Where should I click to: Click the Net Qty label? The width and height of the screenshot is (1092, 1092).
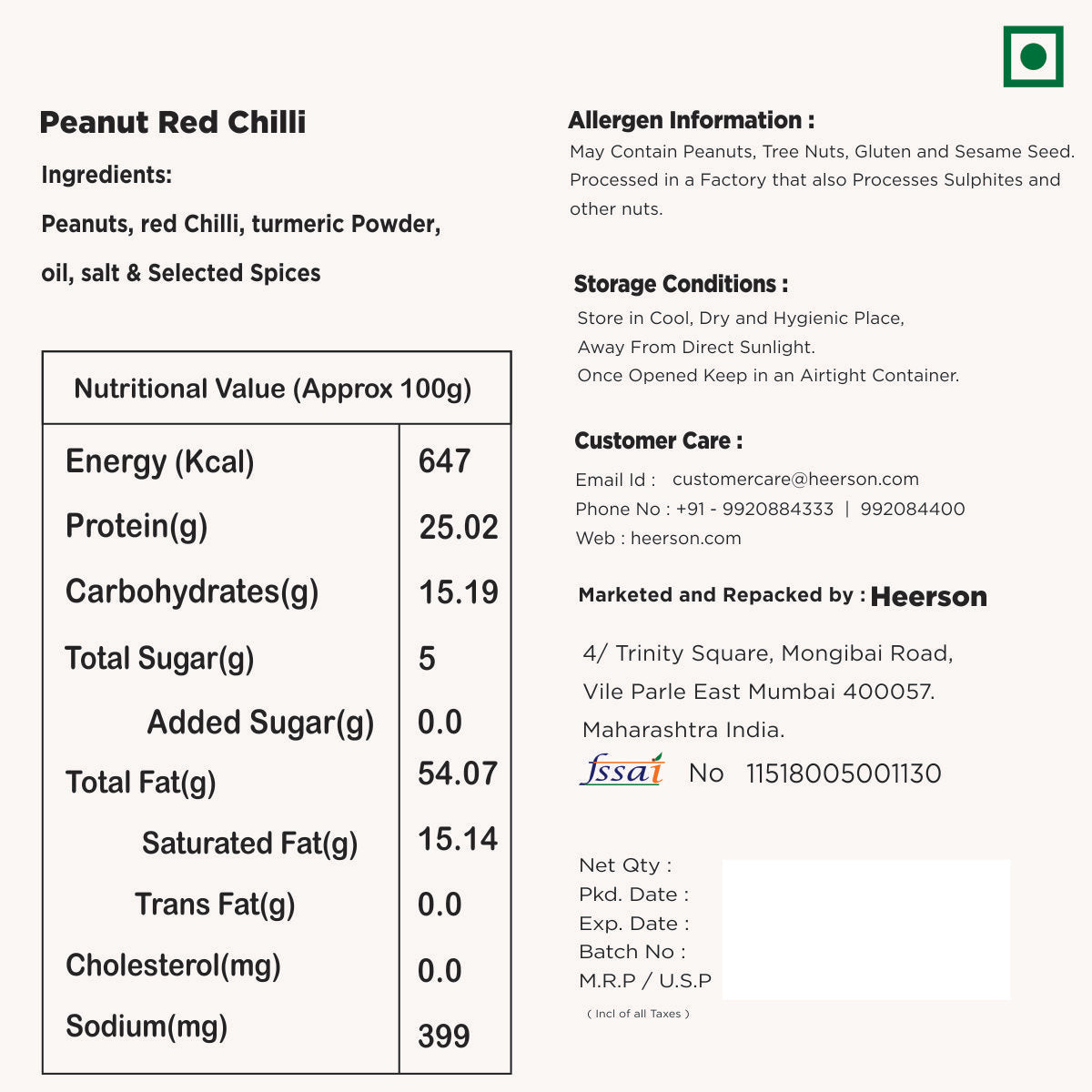click(625, 865)
